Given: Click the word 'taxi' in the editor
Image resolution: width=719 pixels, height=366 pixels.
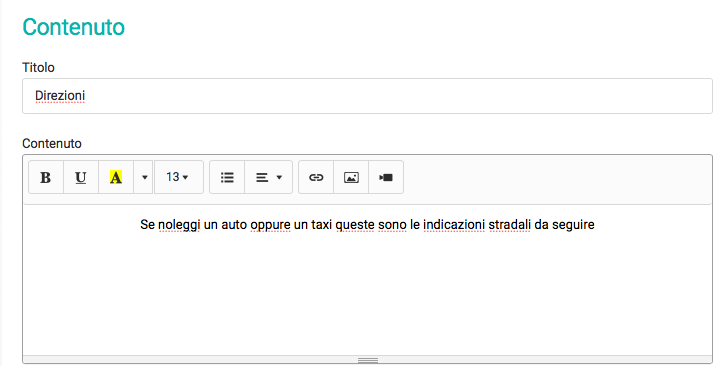Looking at the screenshot, I should coord(321,225).
